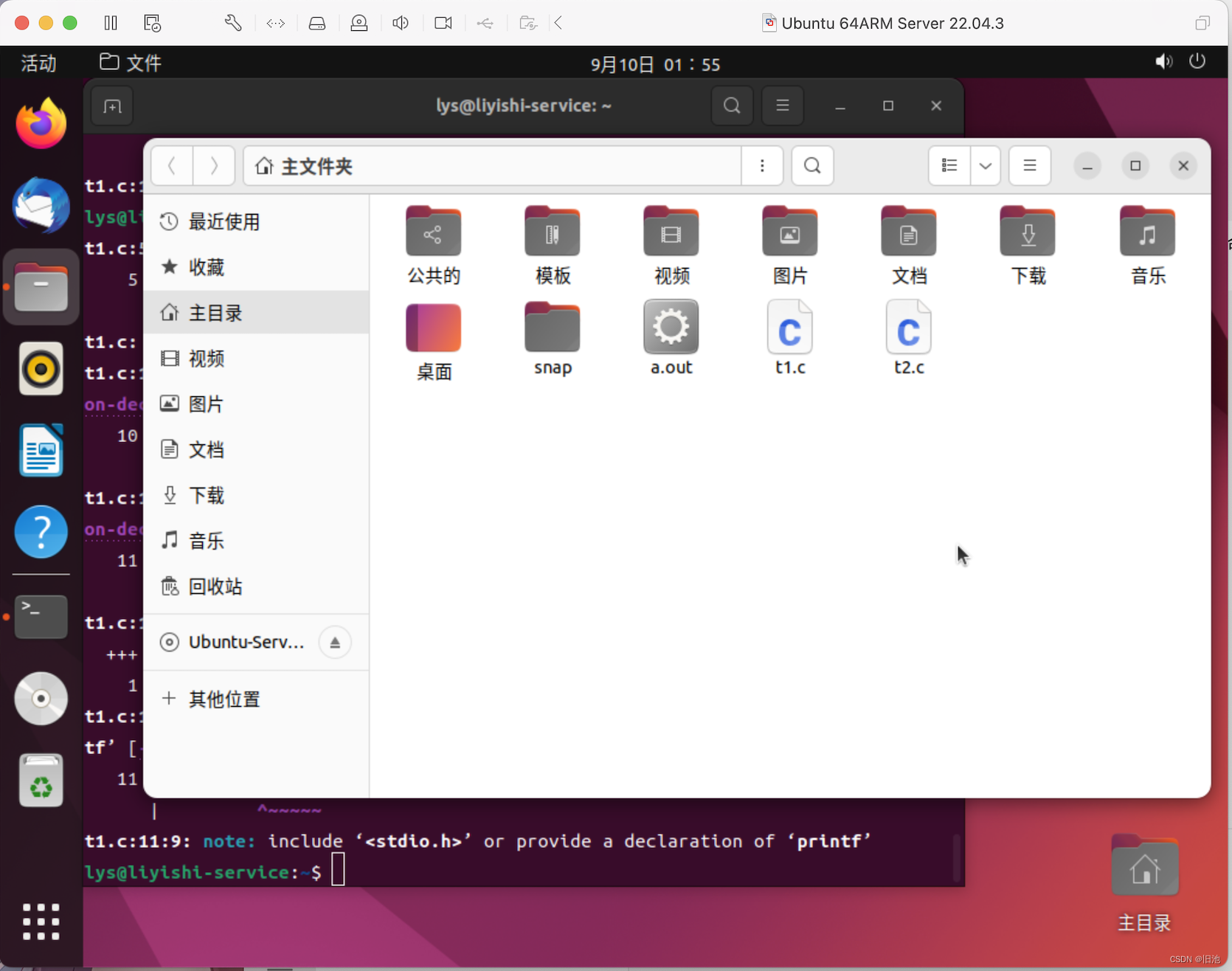1232x971 pixels.
Task: Open the 文件 menu in the top panel
Action: [x=130, y=63]
